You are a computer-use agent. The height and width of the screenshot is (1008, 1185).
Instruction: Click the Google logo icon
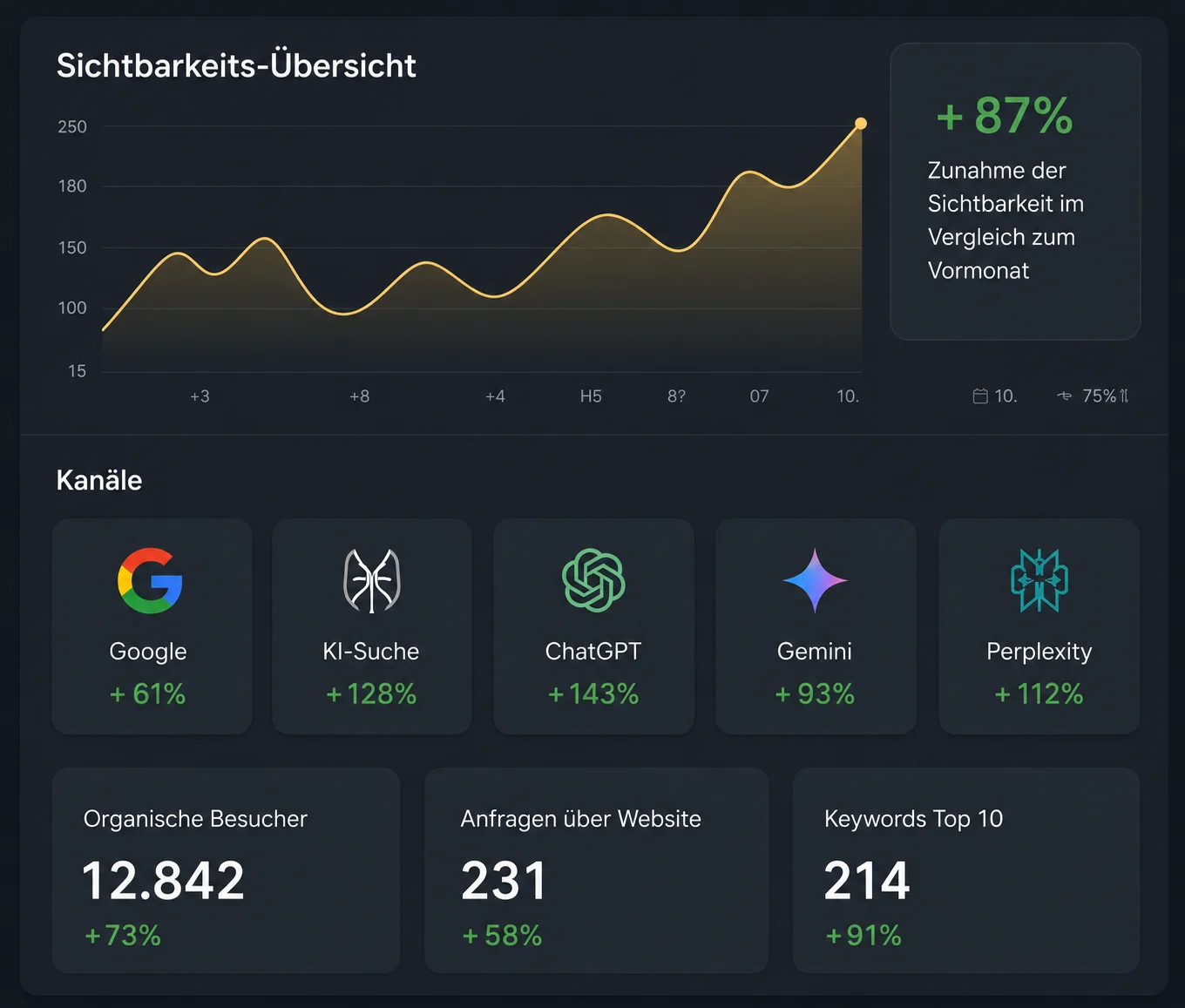[x=150, y=580]
